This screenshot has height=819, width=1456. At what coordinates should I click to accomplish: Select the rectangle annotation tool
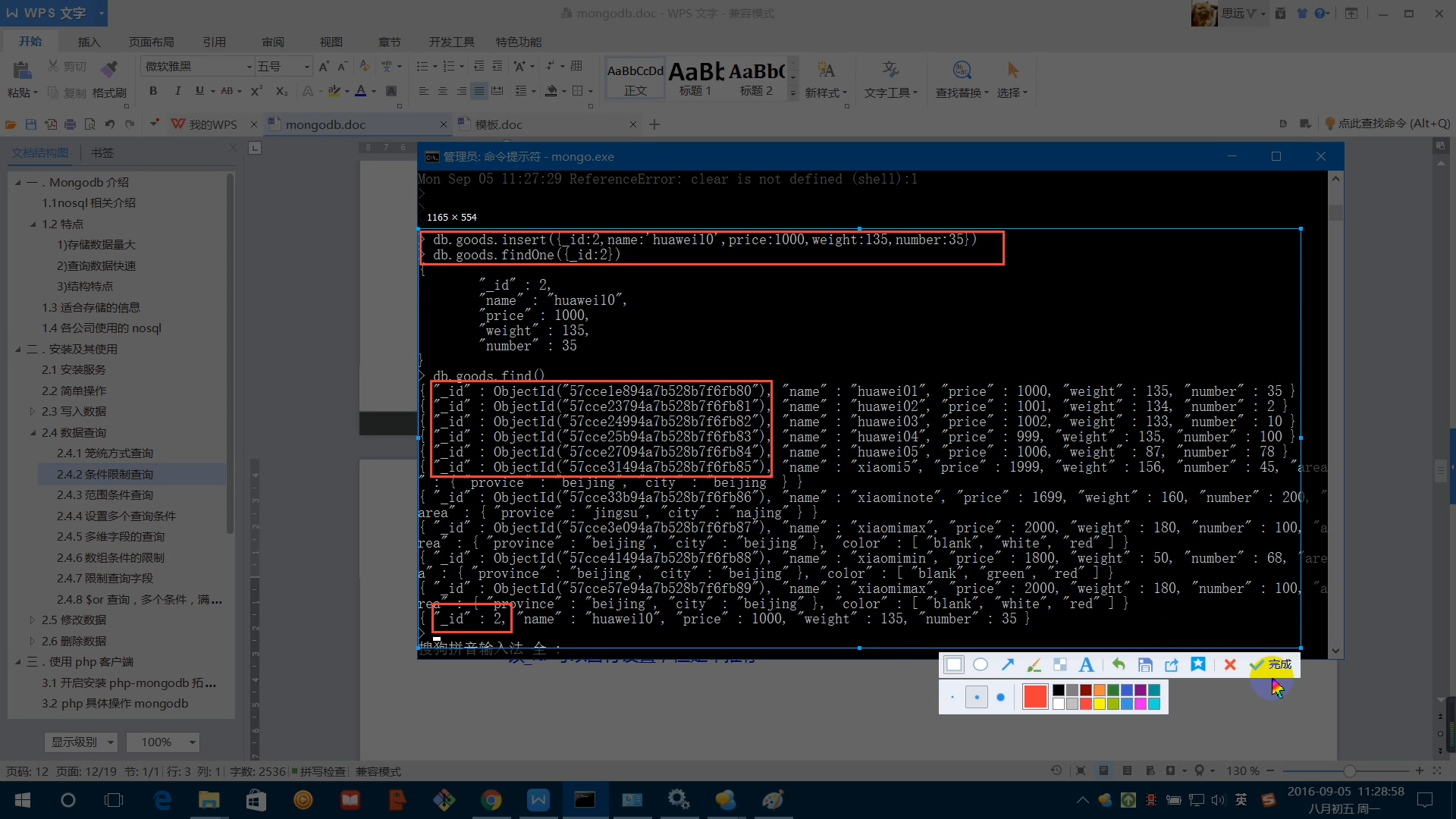954,665
